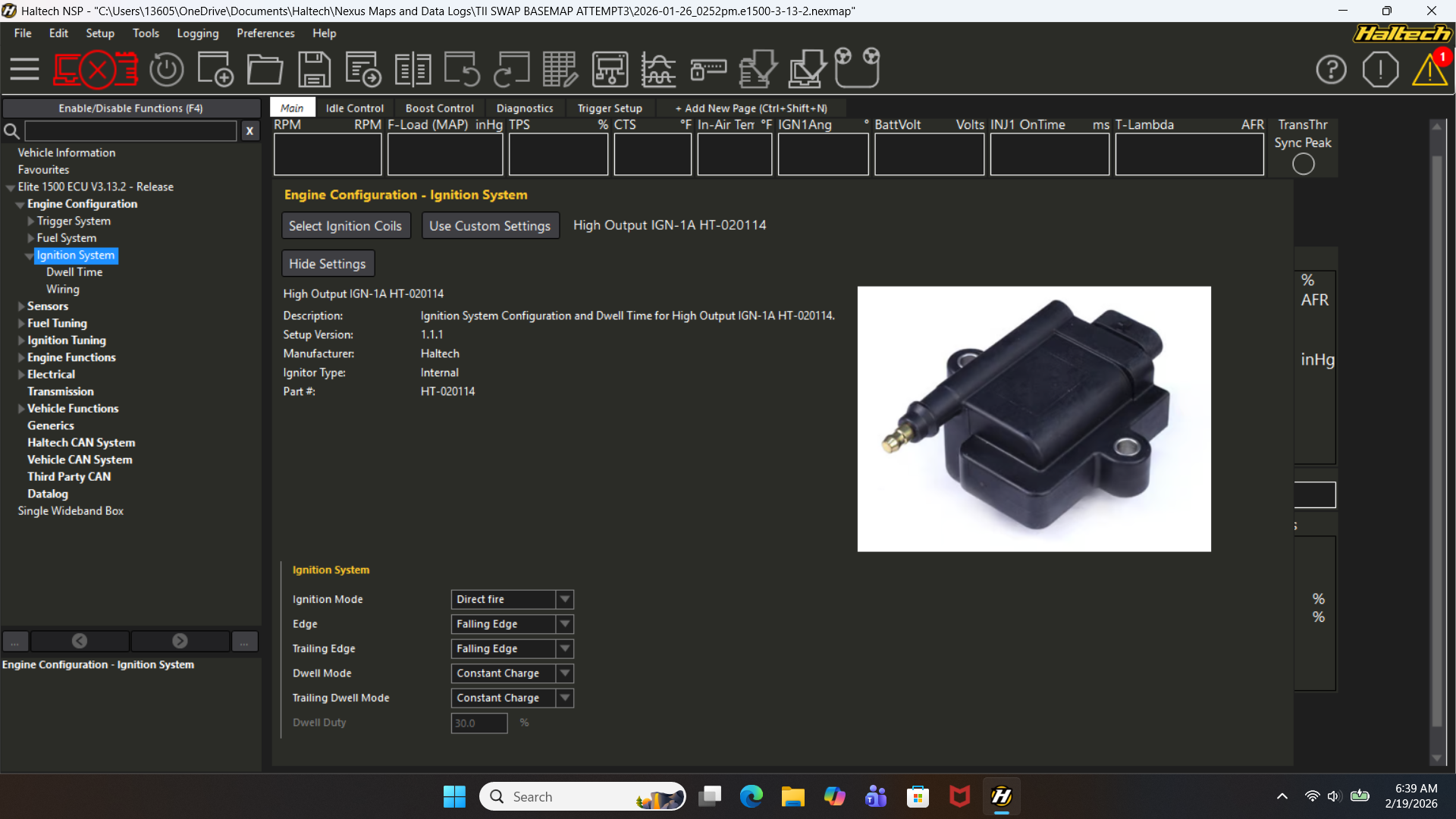Screen dimensions: 1456x819
Task: Click the yellow warning triangle alert icon
Action: [x=1429, y=70]
